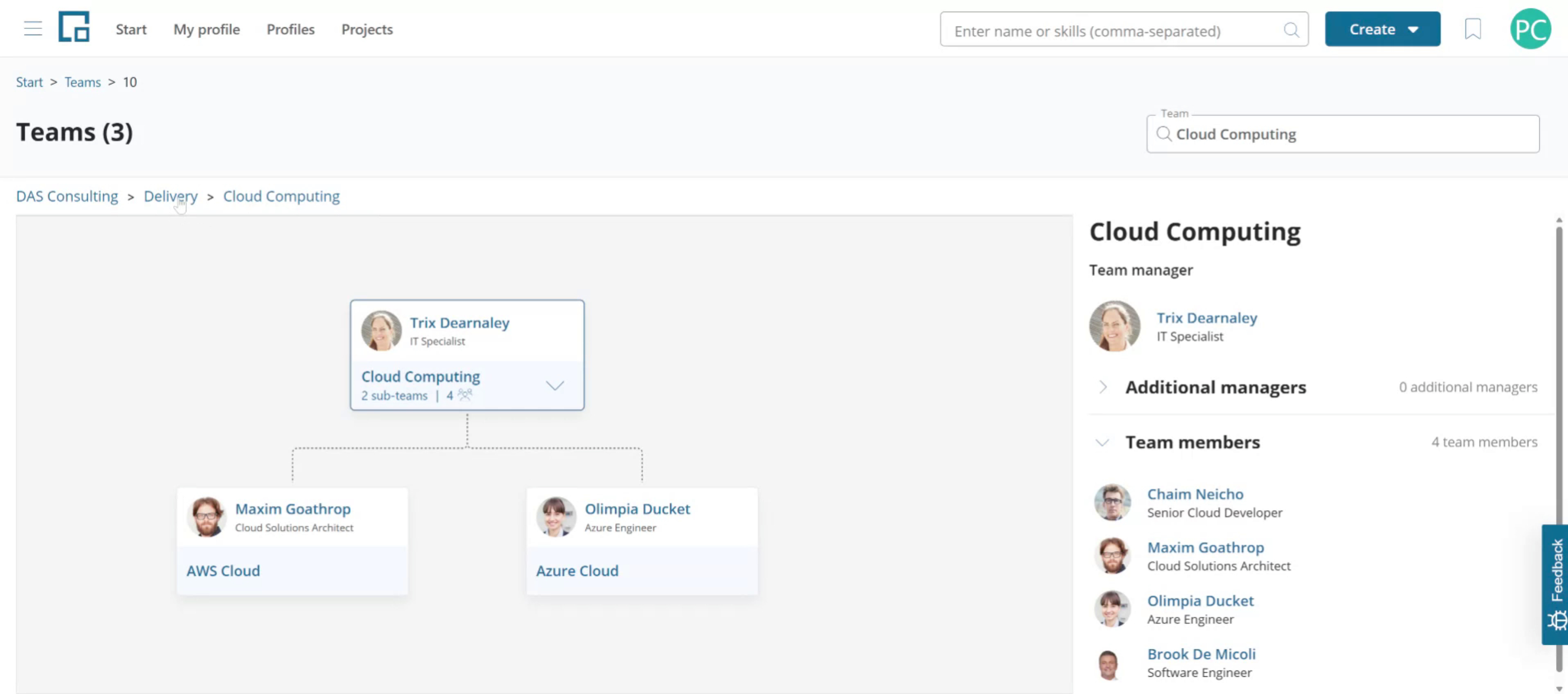1568x694 pixels.
Task: Click Olimpia Ducket's photo on the Azure Cloud card
Action: (556, 517)
